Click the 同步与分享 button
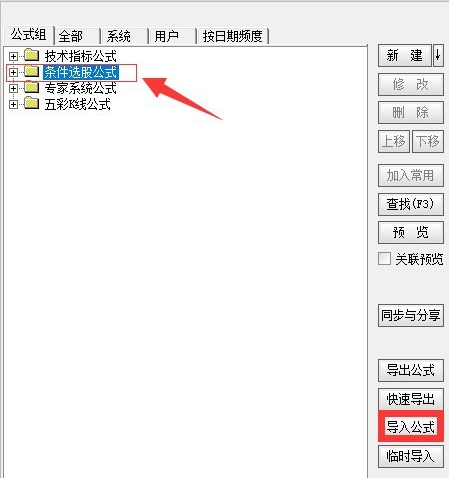Viewport: 449px width, 478px height. [x=411, y=315]
